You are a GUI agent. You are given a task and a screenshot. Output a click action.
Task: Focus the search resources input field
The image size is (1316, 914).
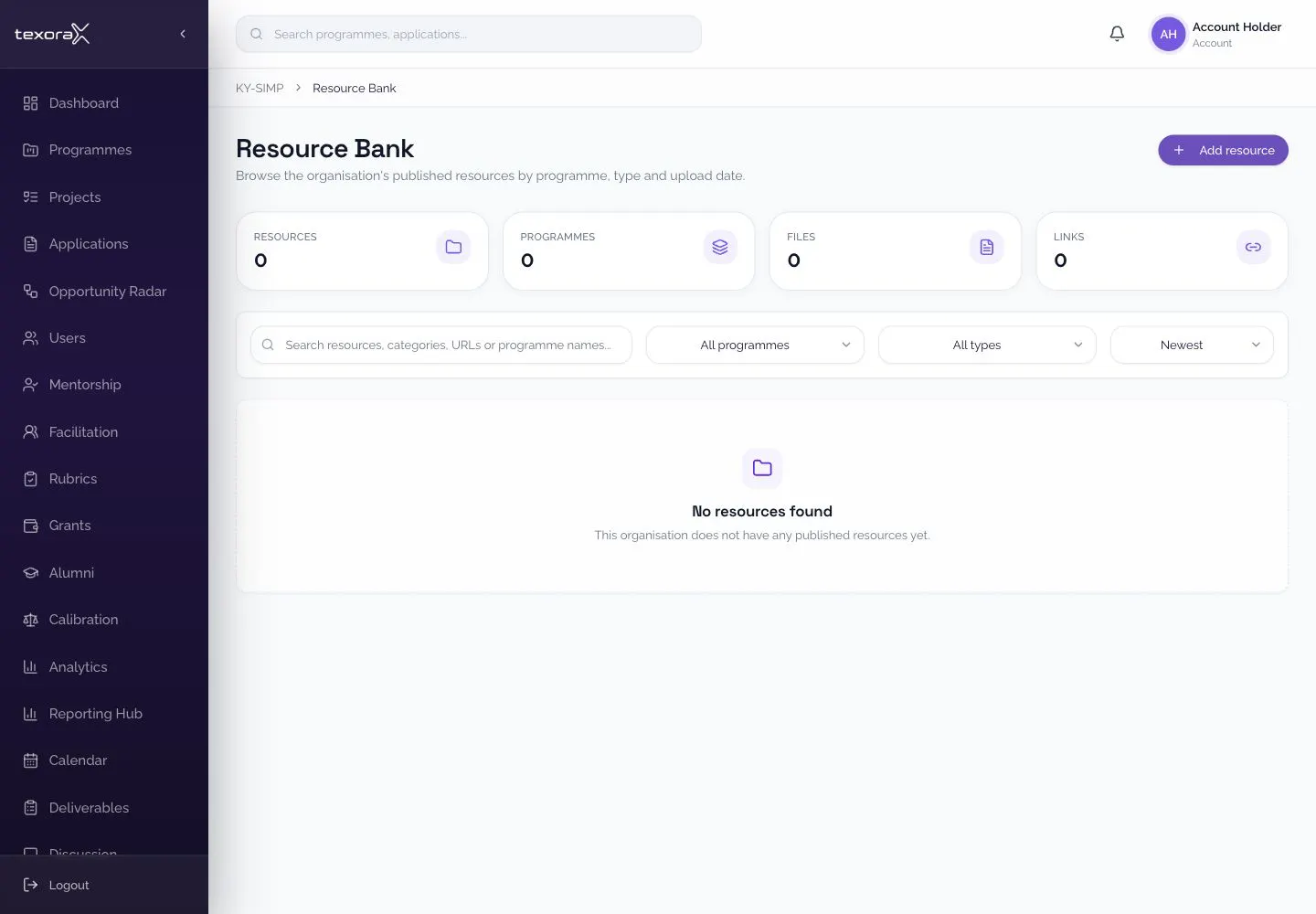click(x=441, y=345)
